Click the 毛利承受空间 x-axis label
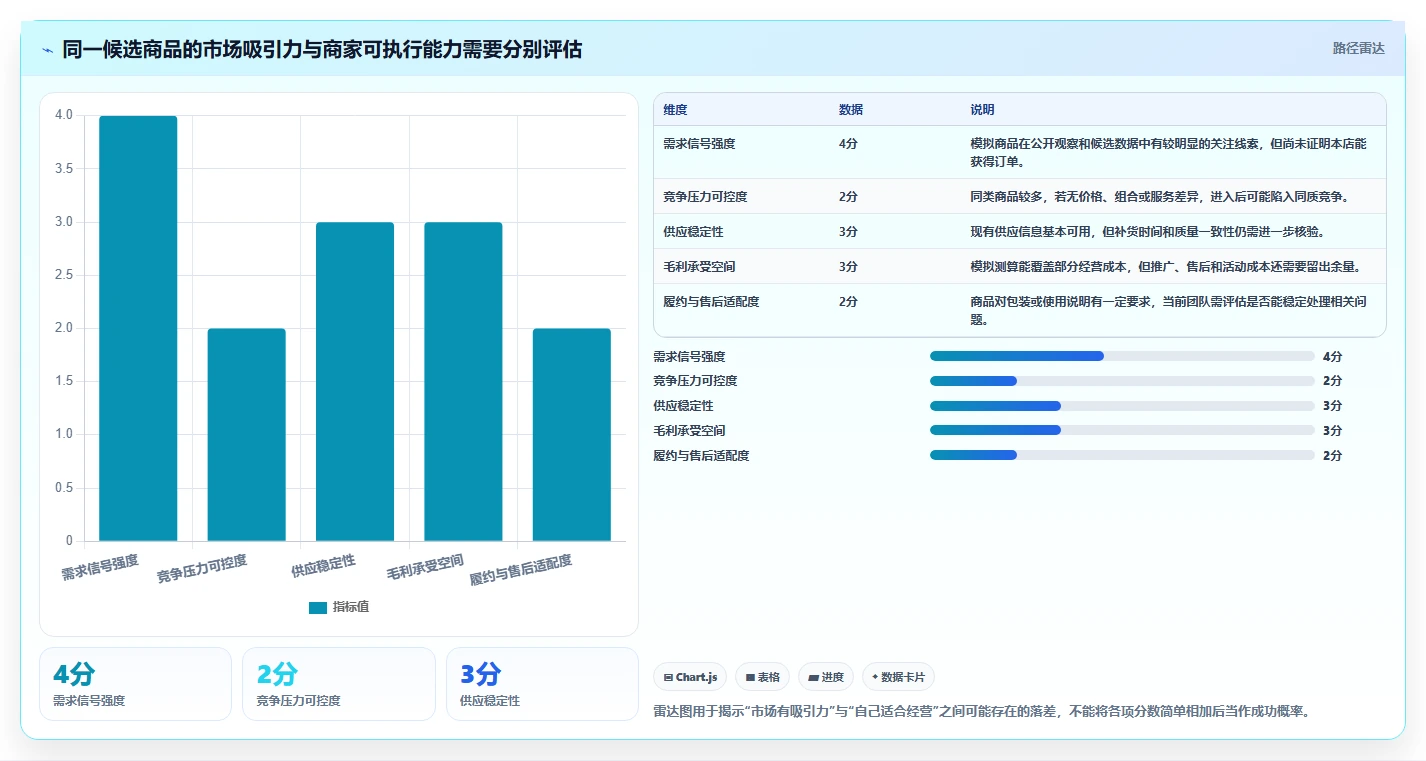 [425, 567]
